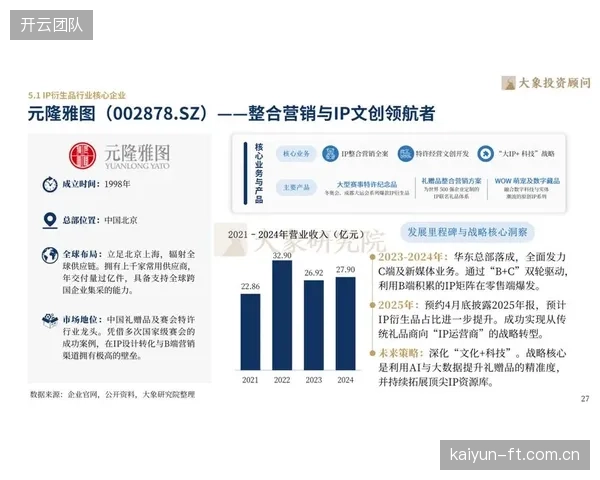Click the 2021 revenue bar
This screenshot has width=600, height=480.
[250, 332]
